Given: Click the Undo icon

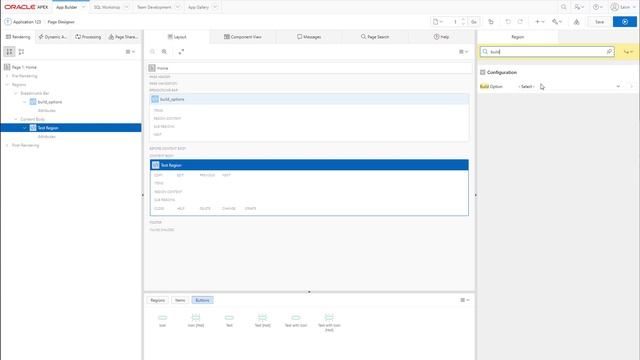Looking at the screenshot, I should coord(508,22).
